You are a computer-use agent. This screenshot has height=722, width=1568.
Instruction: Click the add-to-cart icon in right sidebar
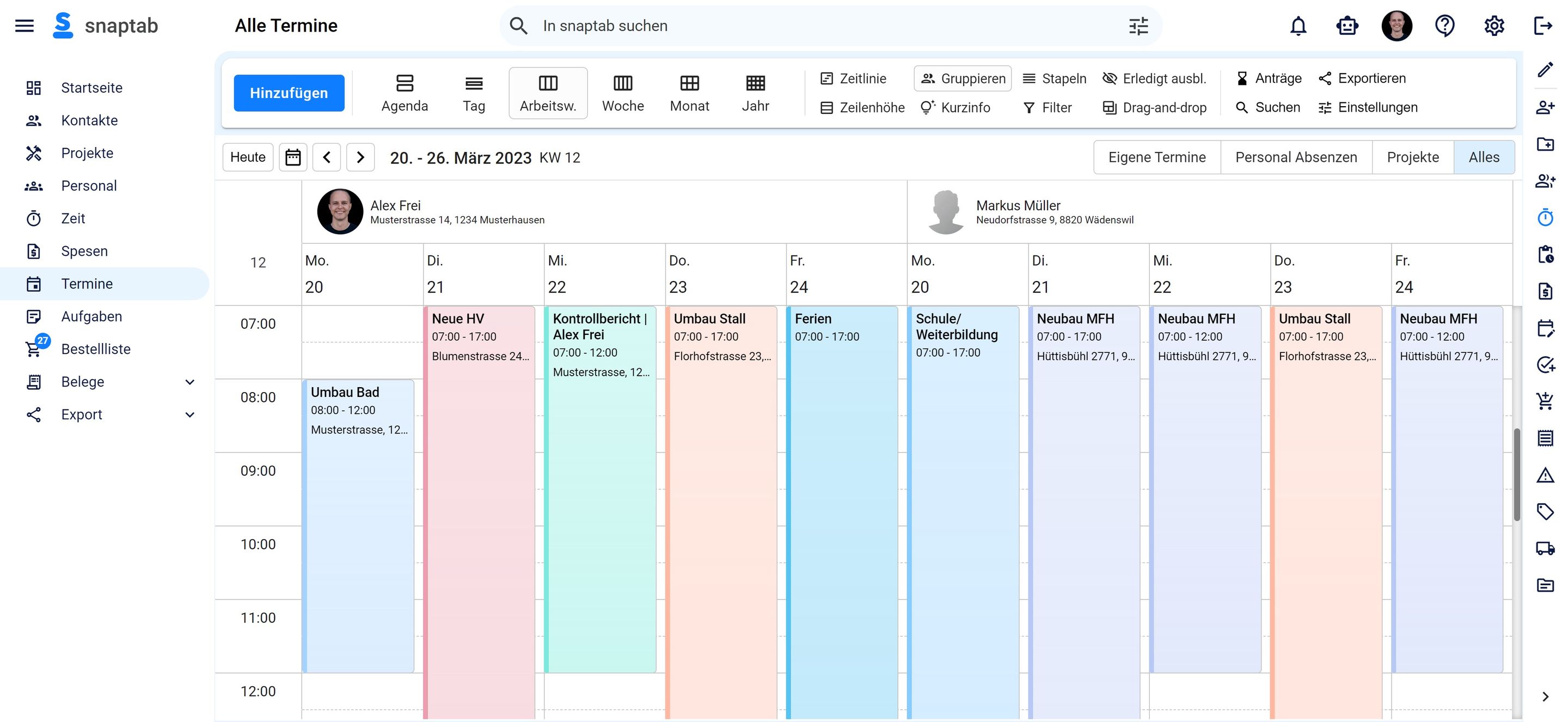pyautogui.click(x=1545, y=401)
